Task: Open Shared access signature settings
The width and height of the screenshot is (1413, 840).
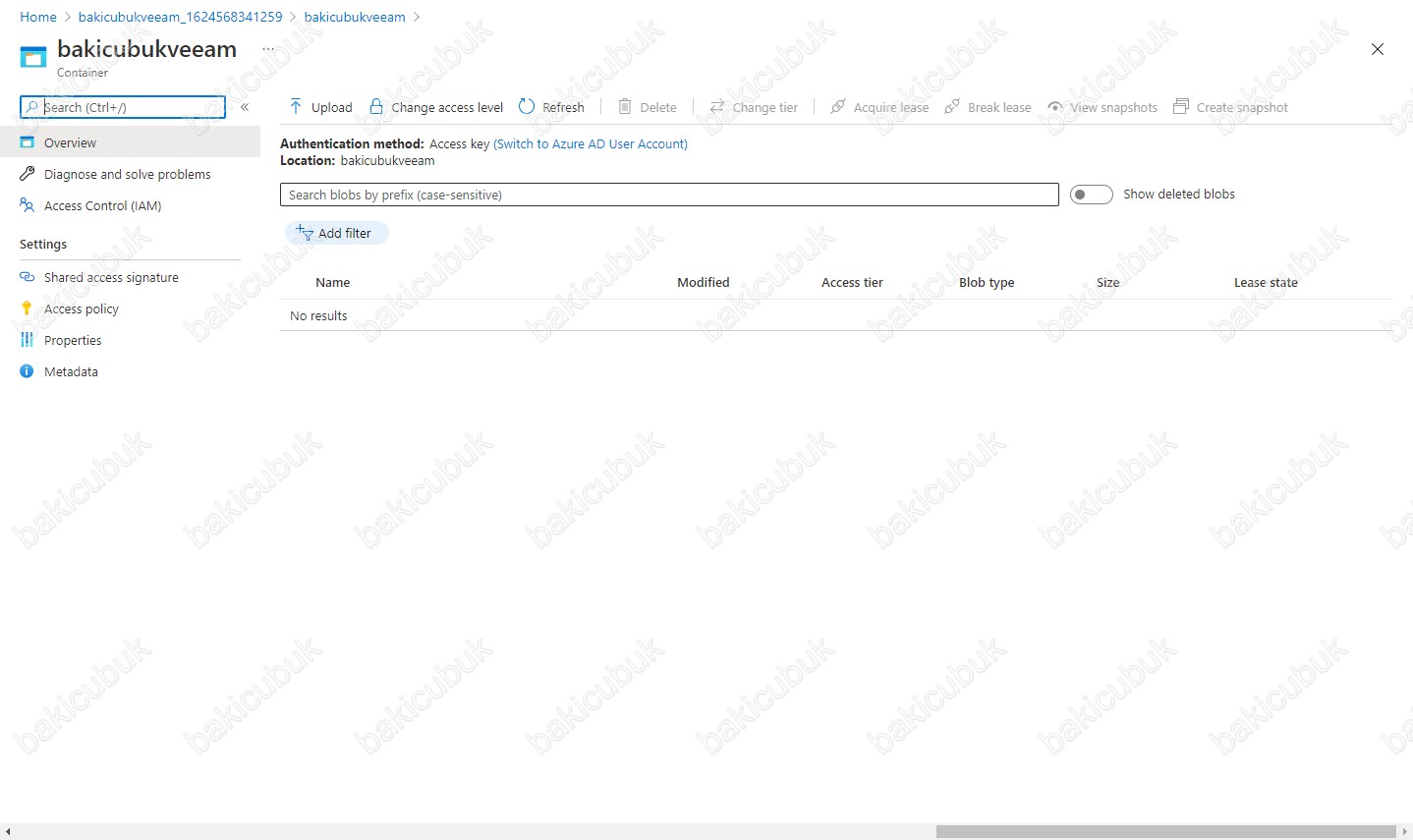Action: (111, 277)
